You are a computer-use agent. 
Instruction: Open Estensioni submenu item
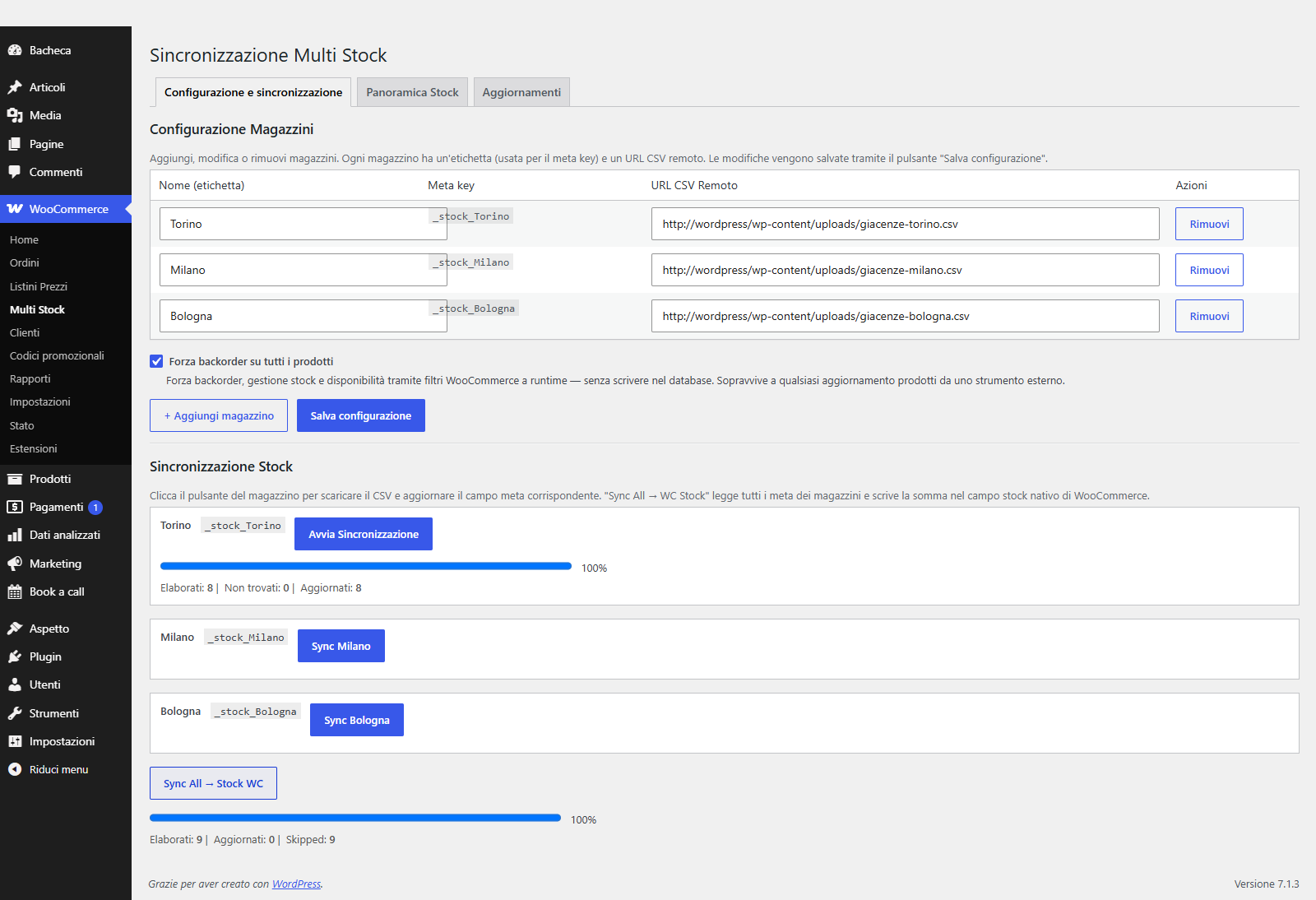pos(34,448)
